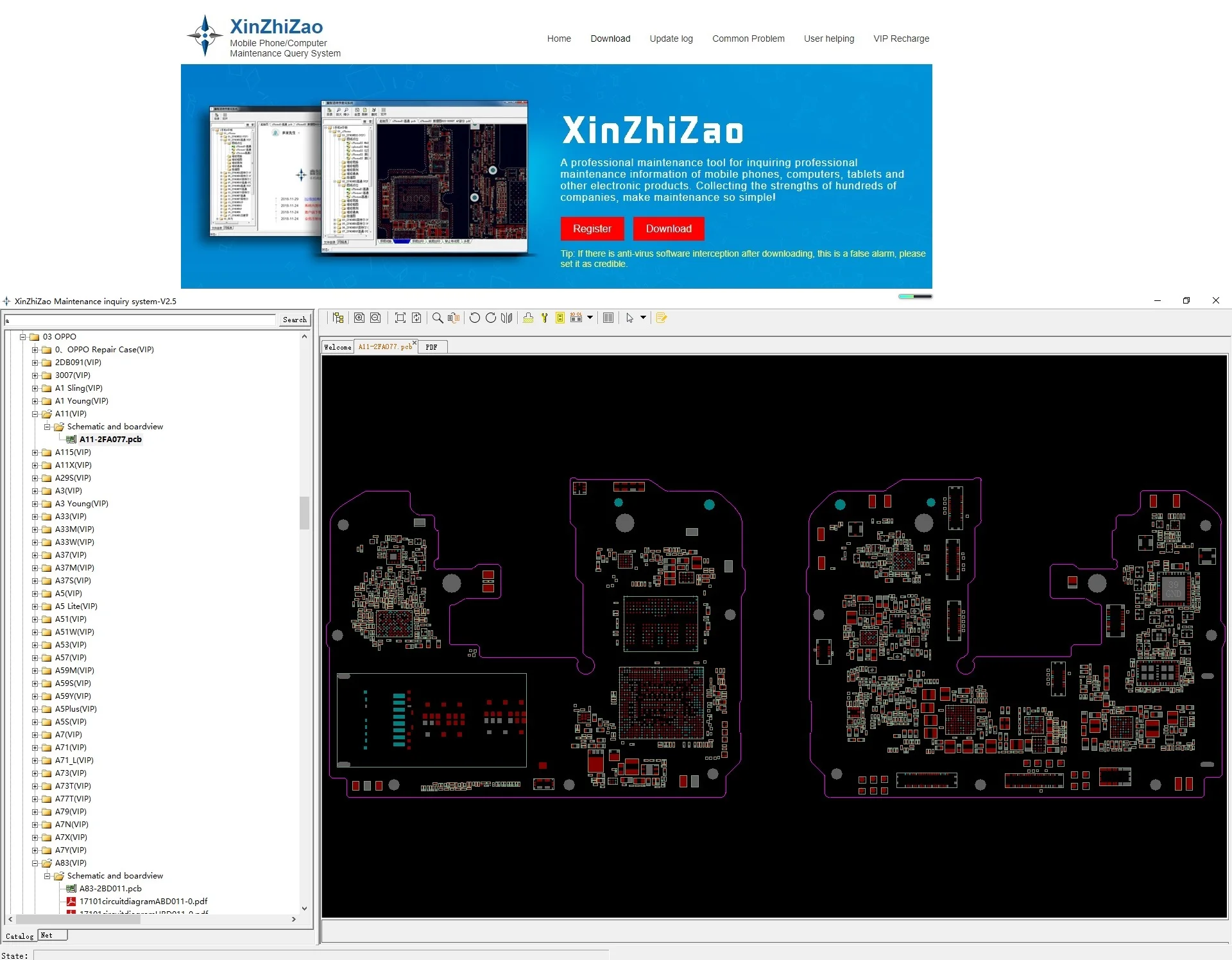Click the split view columns icon
The image size is (1232, 960).
tap(608, 318)
